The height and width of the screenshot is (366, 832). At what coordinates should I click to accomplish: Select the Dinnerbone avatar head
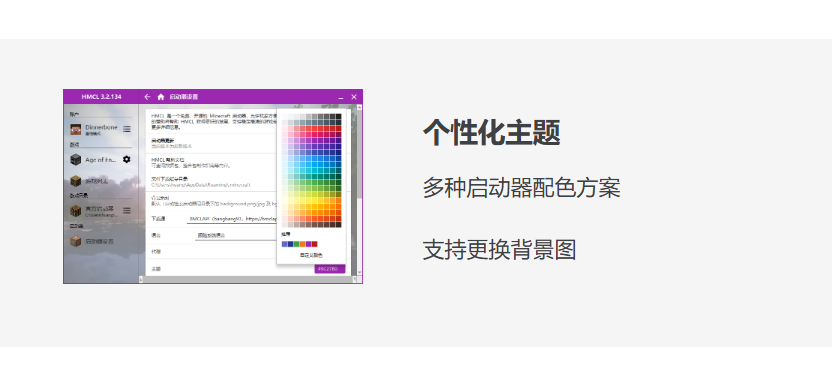[75, 129]
